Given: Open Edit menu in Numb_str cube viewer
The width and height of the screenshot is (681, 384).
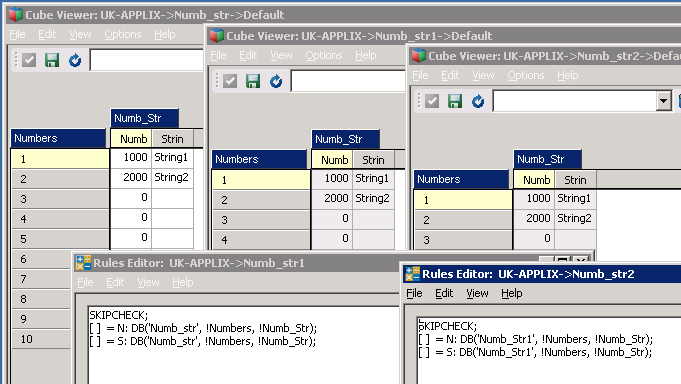Looking at the screenshot, I should (x=47, y=34).
